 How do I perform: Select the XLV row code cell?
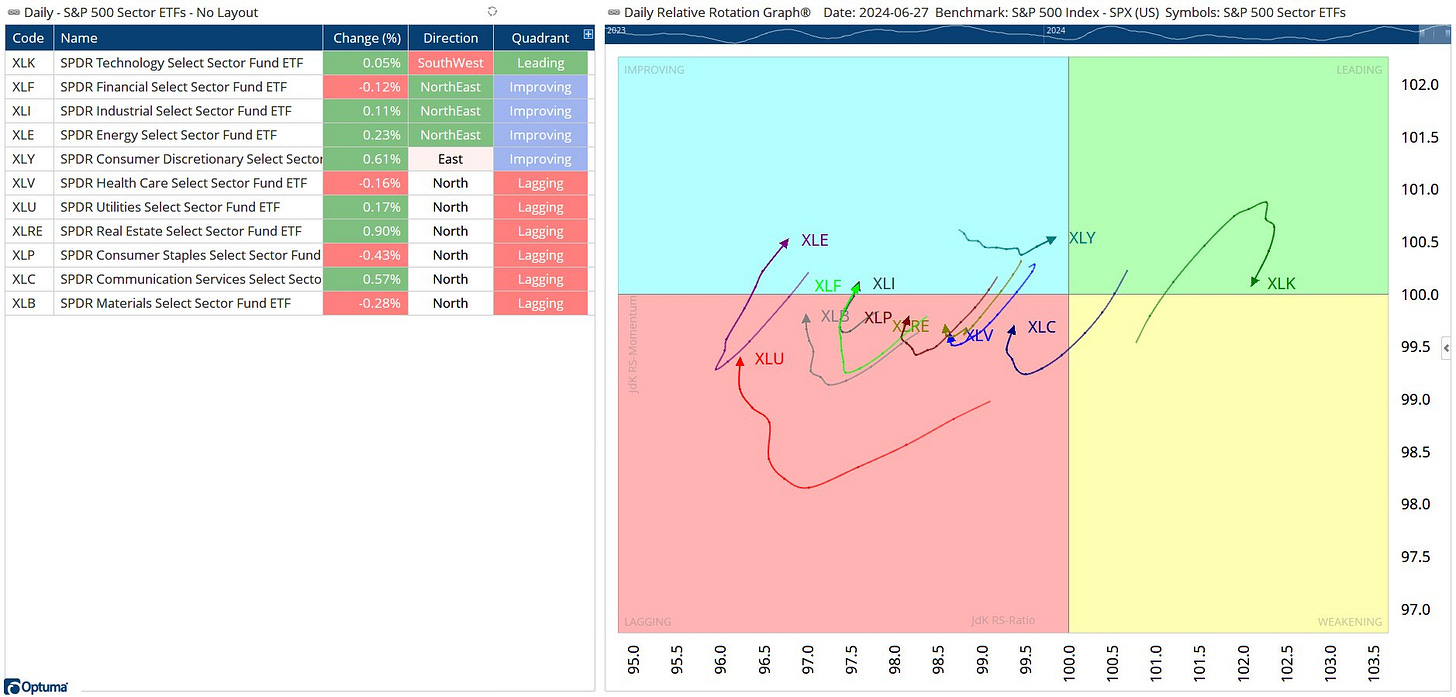[29, 183]
